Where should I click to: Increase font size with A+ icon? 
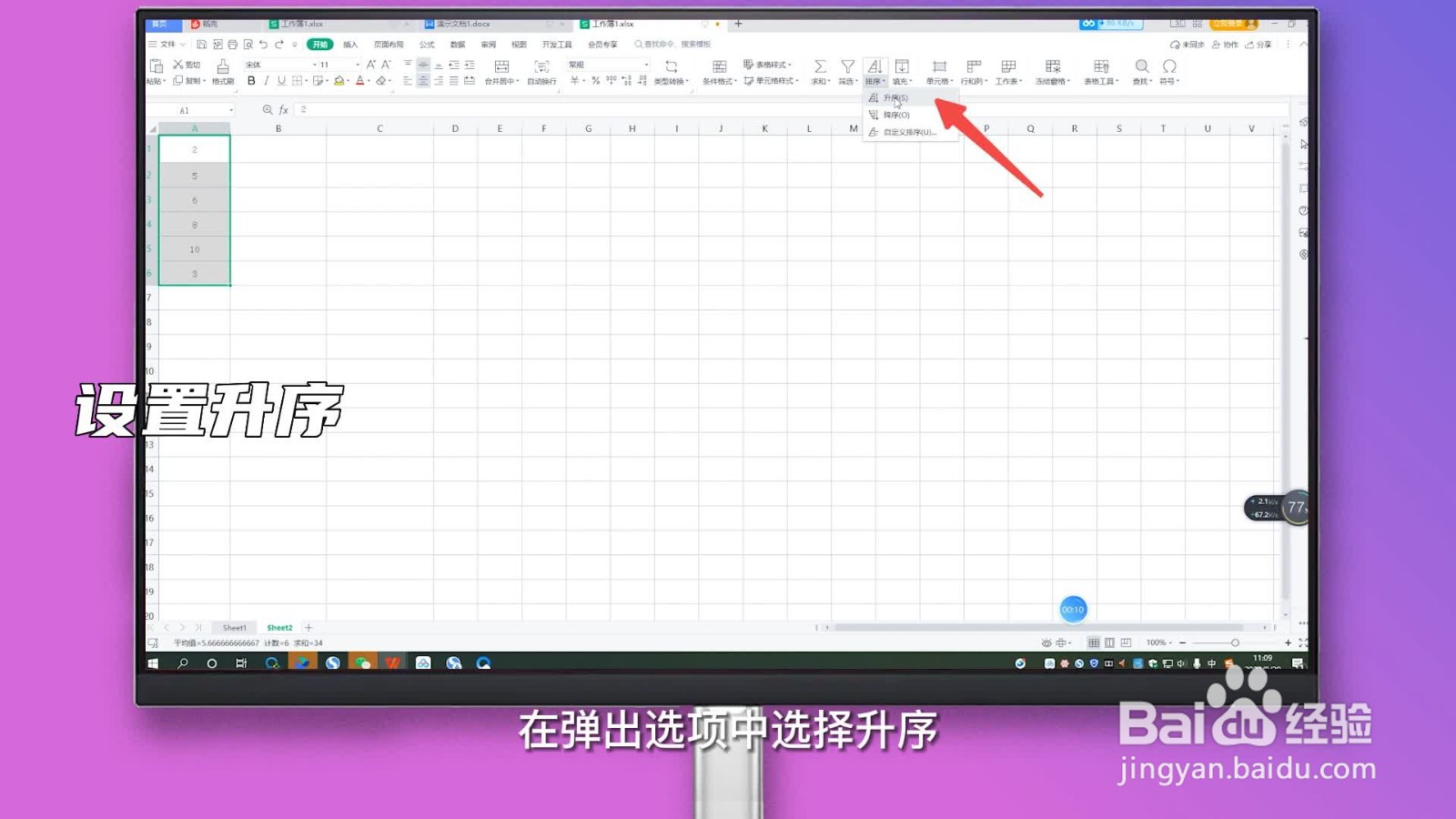coord(370,65)
